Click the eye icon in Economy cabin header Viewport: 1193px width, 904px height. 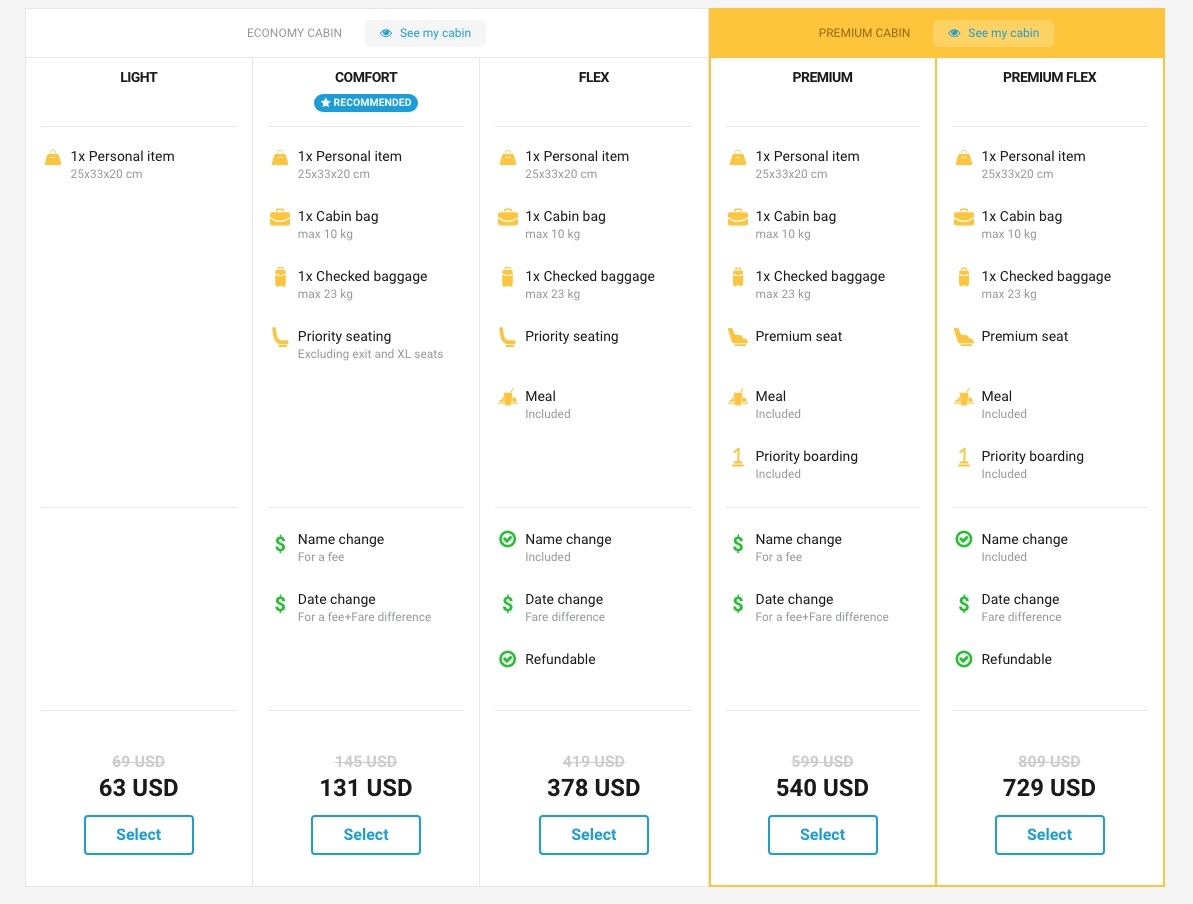click(386, 33)
